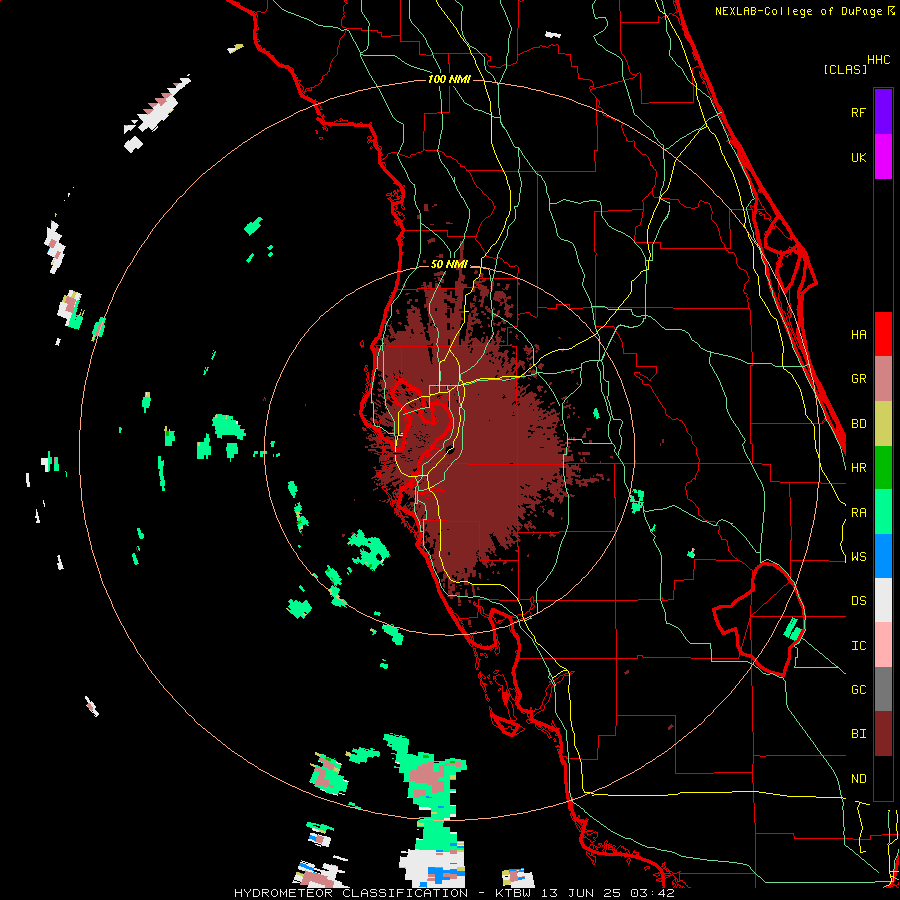This screenshot has height=900, width=900.
Task: Click the UK legend label
Action: [858, 158]
